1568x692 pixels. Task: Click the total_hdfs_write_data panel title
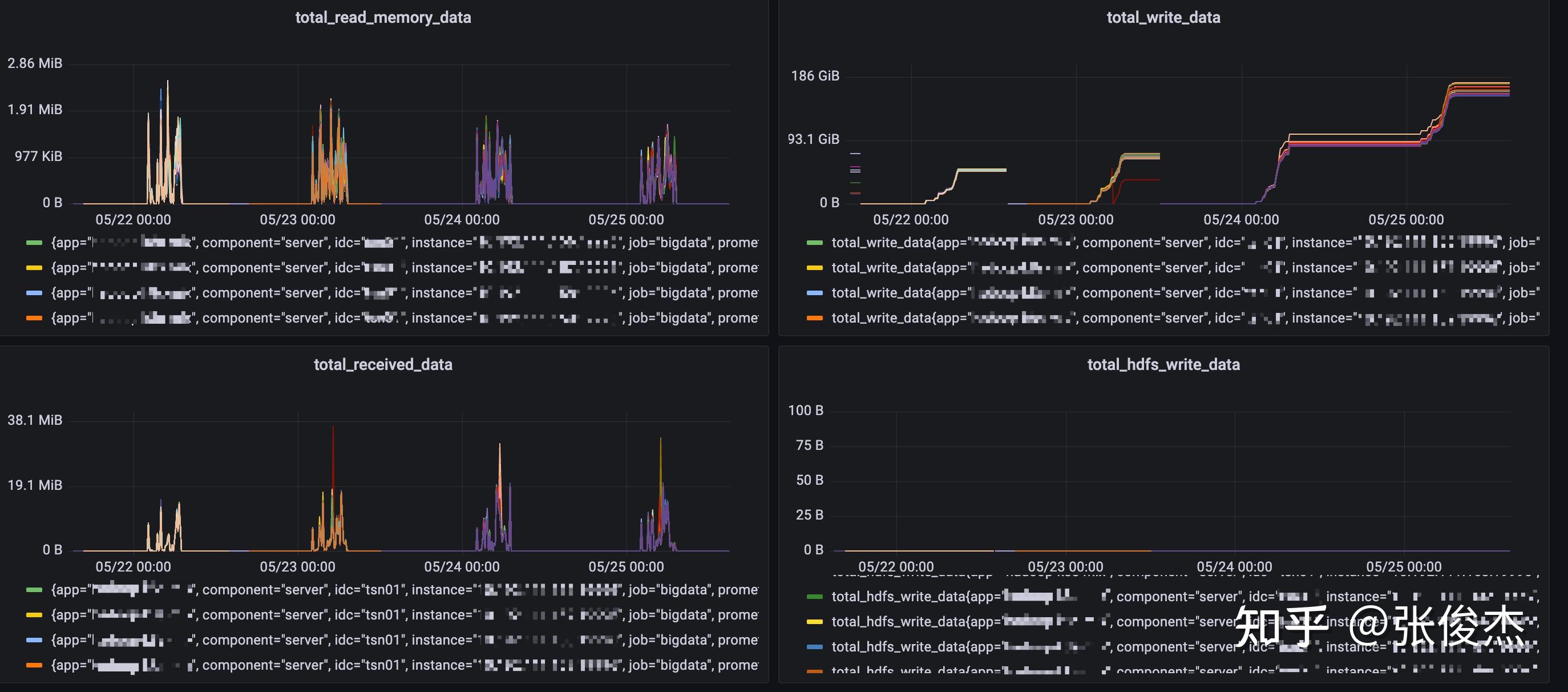point(1163,364)
